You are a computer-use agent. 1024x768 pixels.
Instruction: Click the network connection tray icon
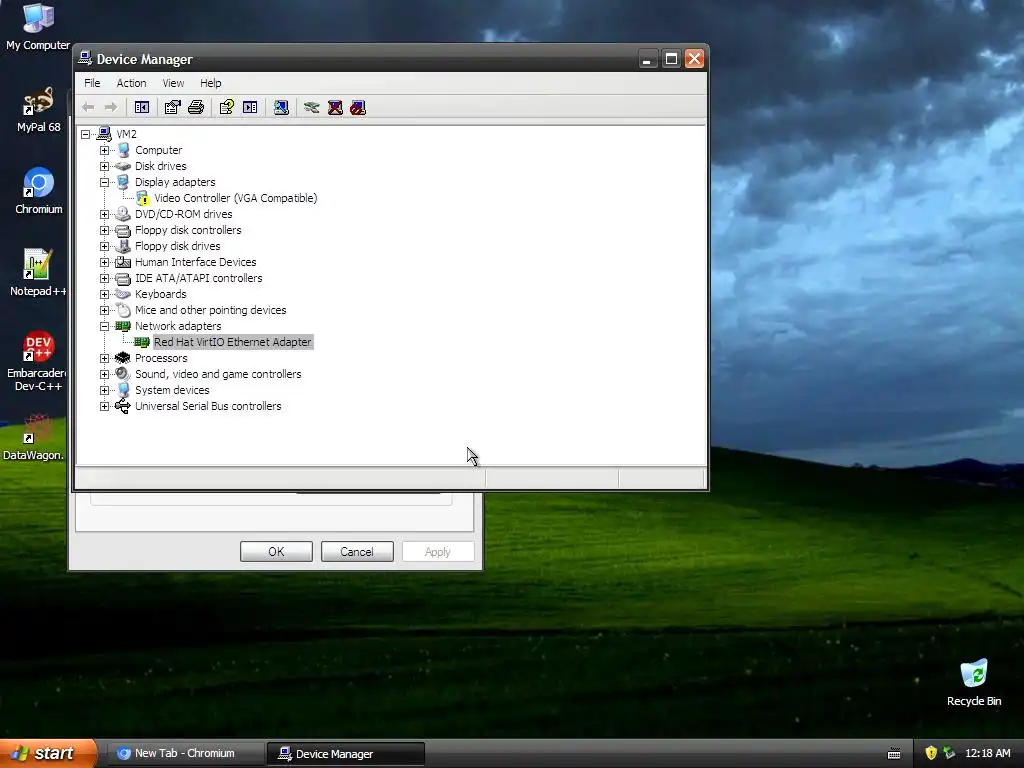point(949,753)
